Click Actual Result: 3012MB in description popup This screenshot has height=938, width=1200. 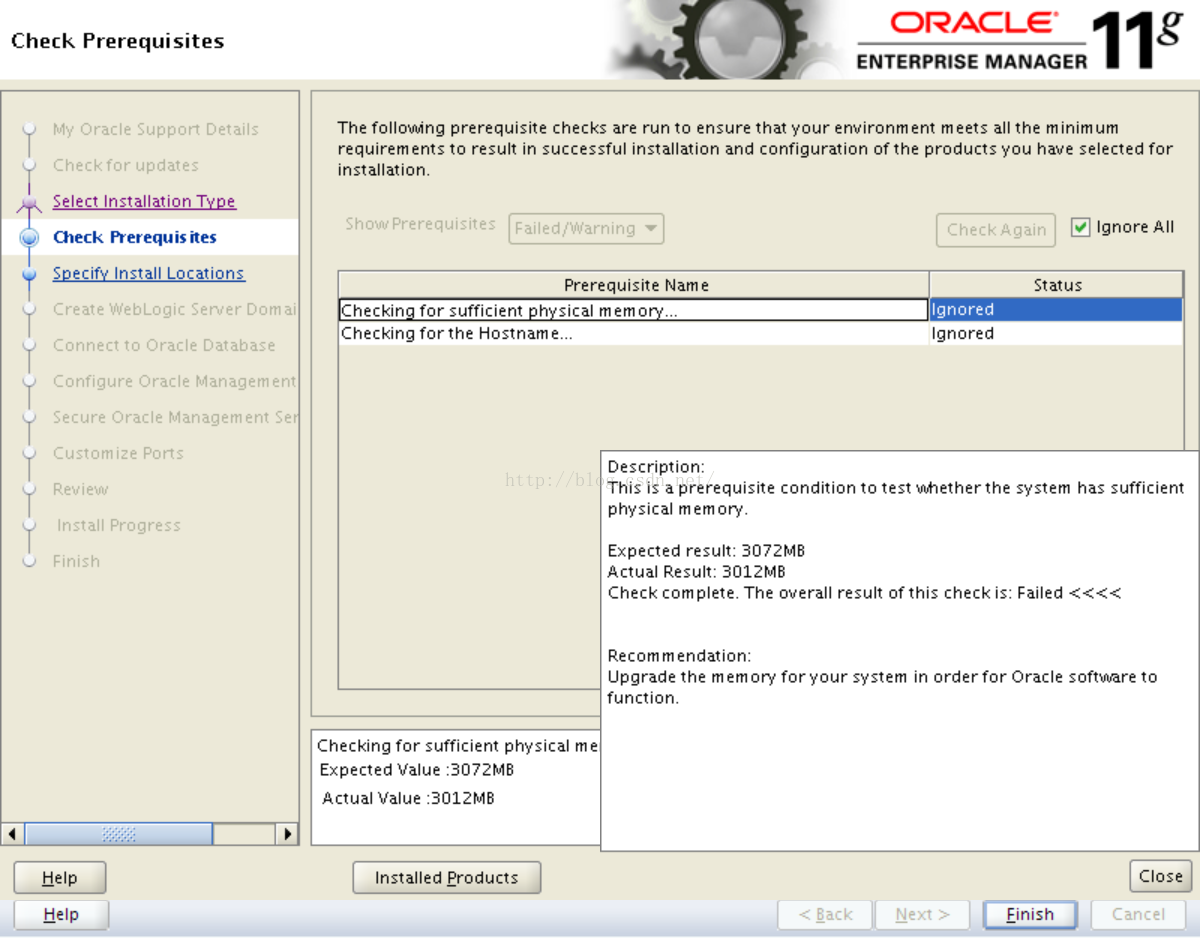tap(696, 572)
